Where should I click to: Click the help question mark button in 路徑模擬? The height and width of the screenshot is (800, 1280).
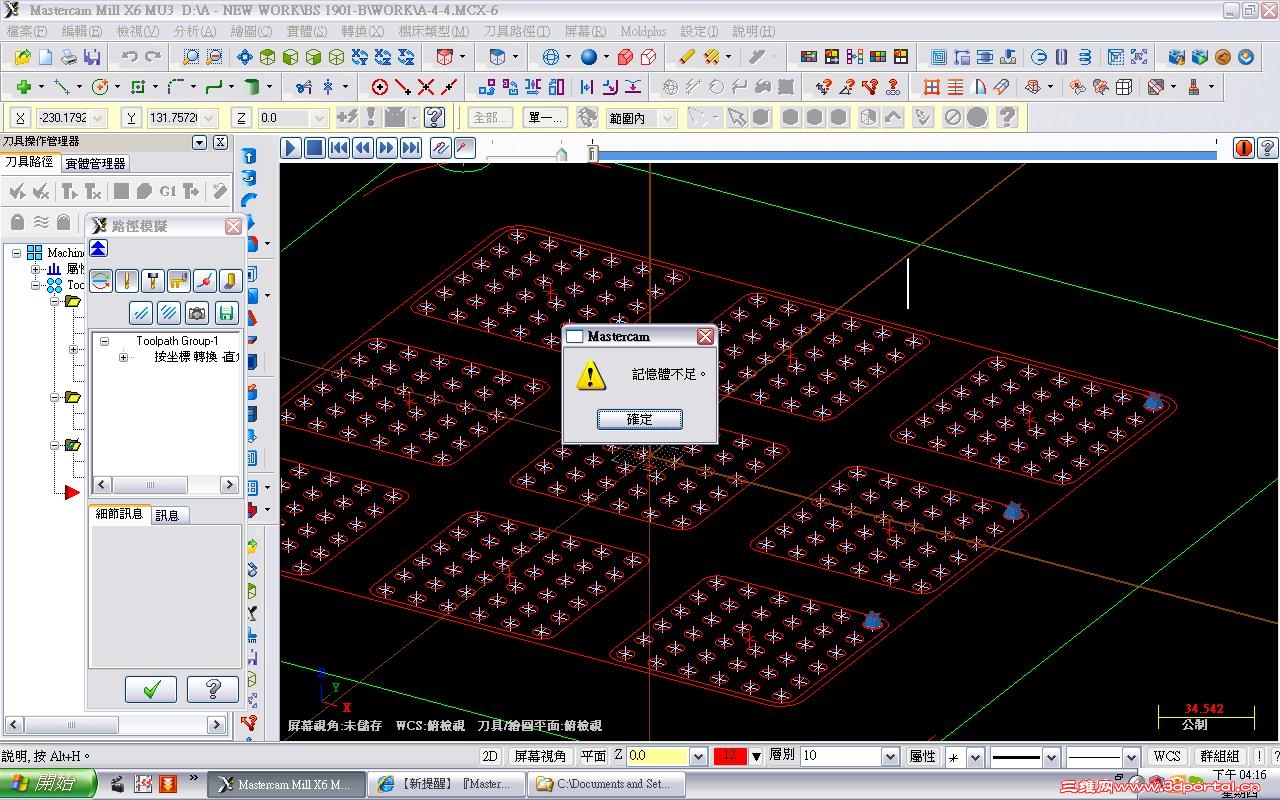tap(213, 689)
